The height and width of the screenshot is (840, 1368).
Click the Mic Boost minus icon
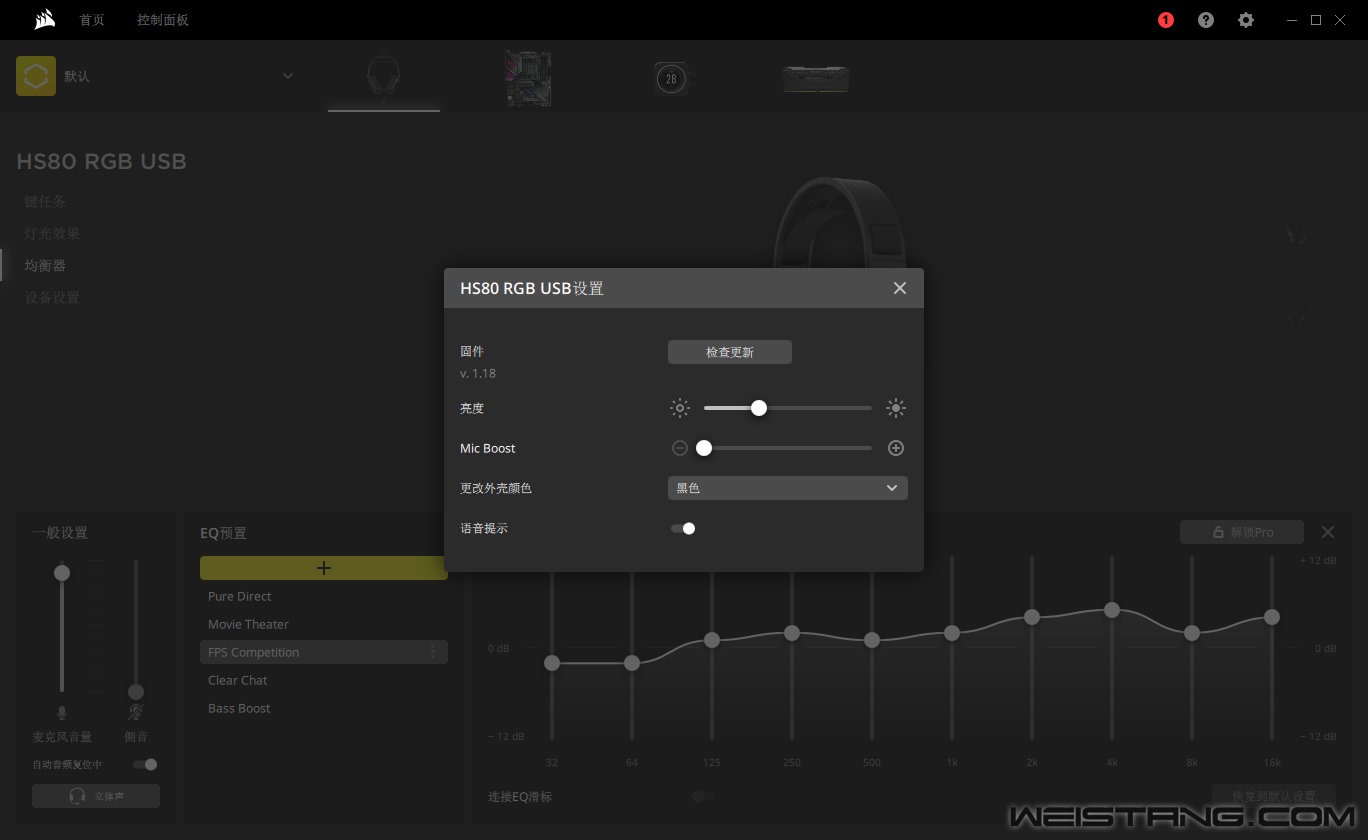[x=680, y=448]
